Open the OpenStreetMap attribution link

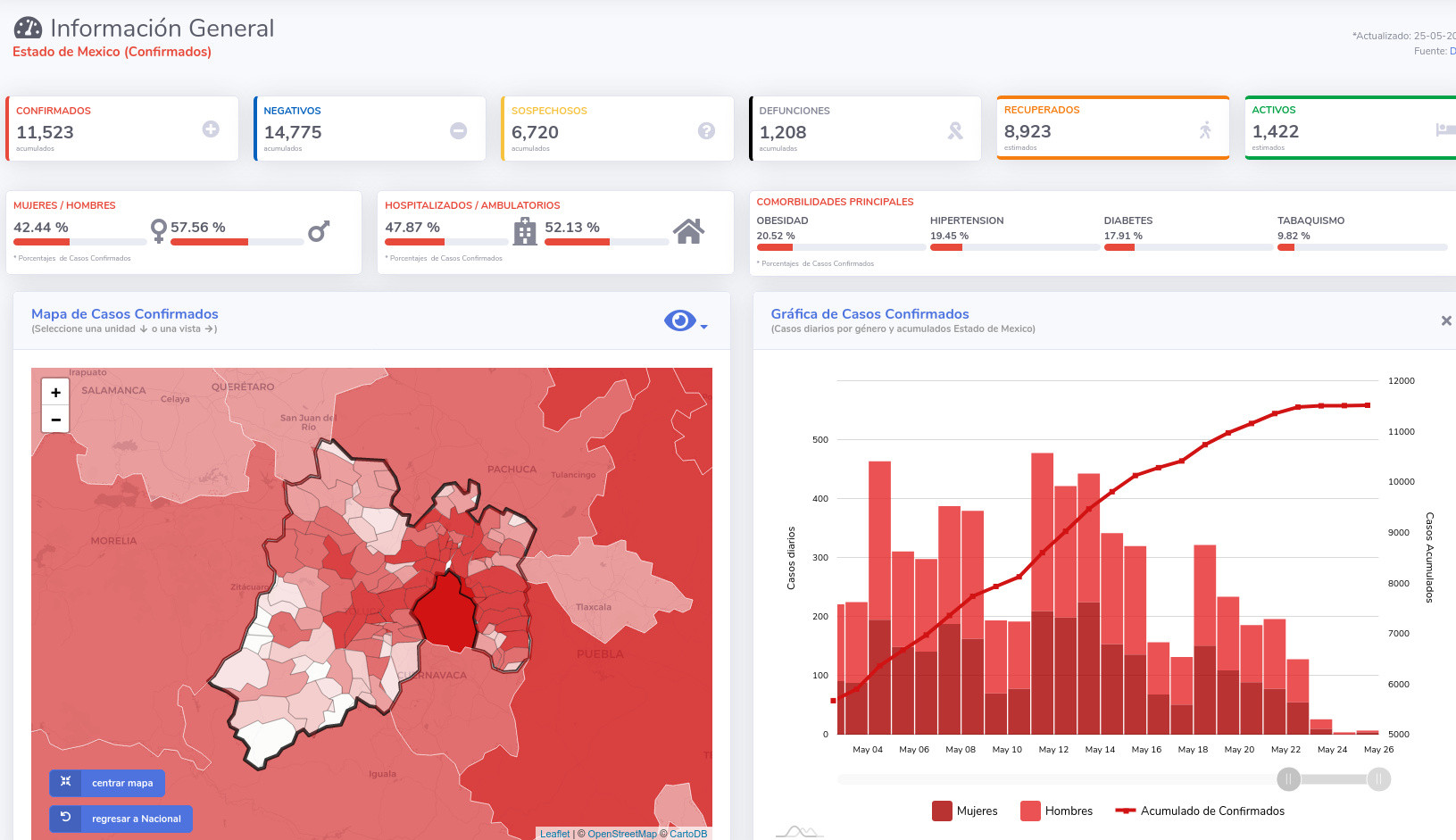pos(622,834)
